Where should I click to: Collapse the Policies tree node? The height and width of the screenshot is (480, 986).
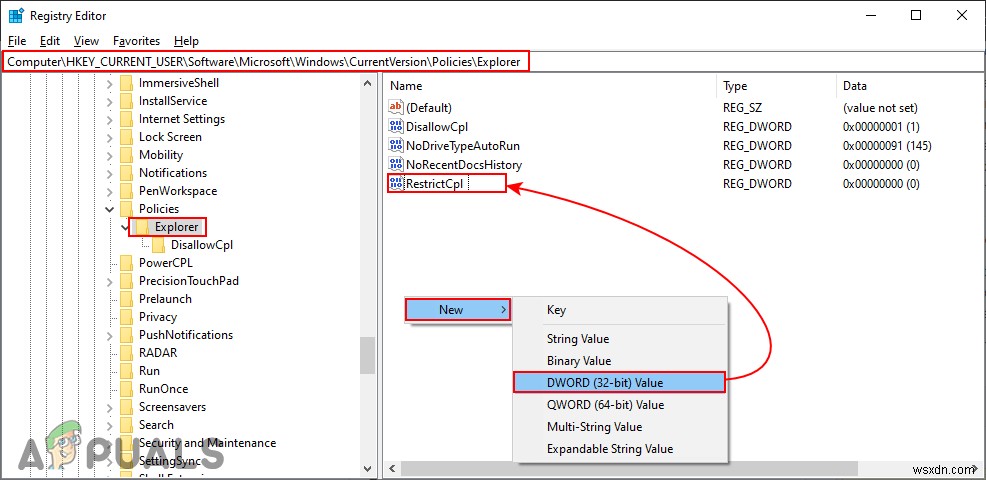click(110, 209)
